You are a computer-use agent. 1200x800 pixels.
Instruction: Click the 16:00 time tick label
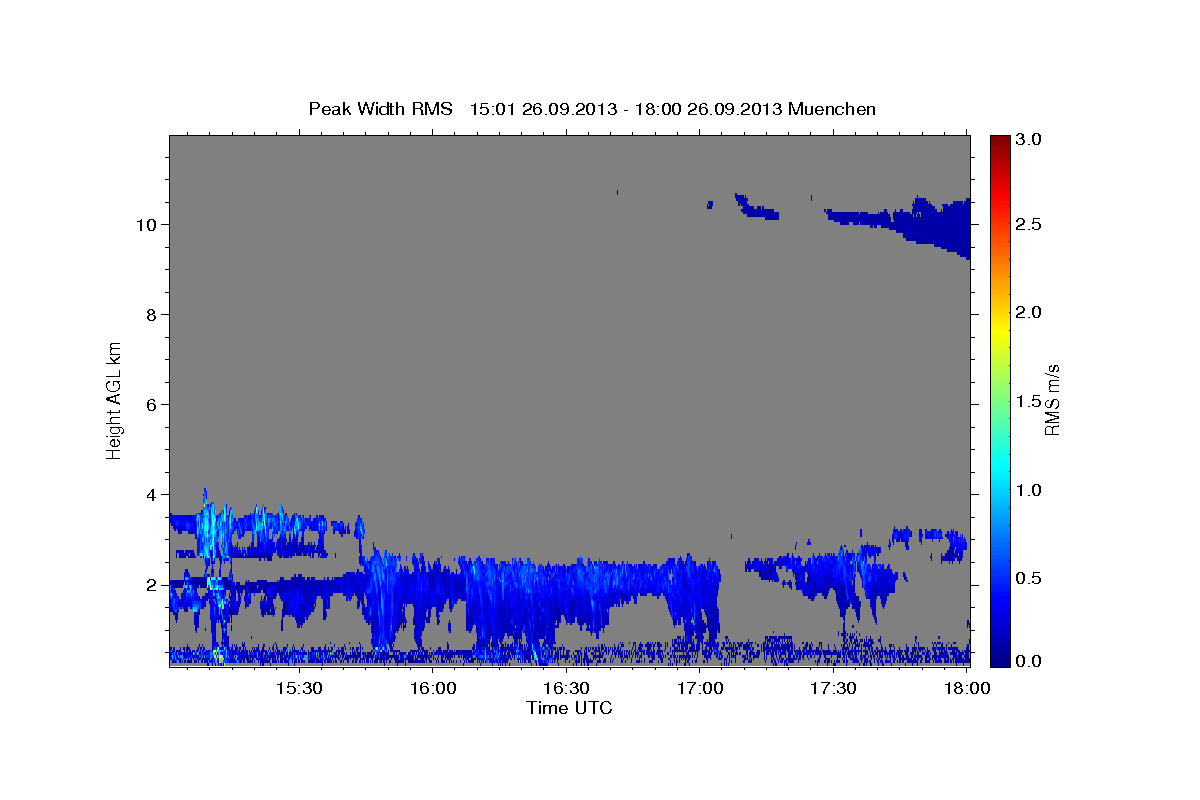(x=432, y=689)
